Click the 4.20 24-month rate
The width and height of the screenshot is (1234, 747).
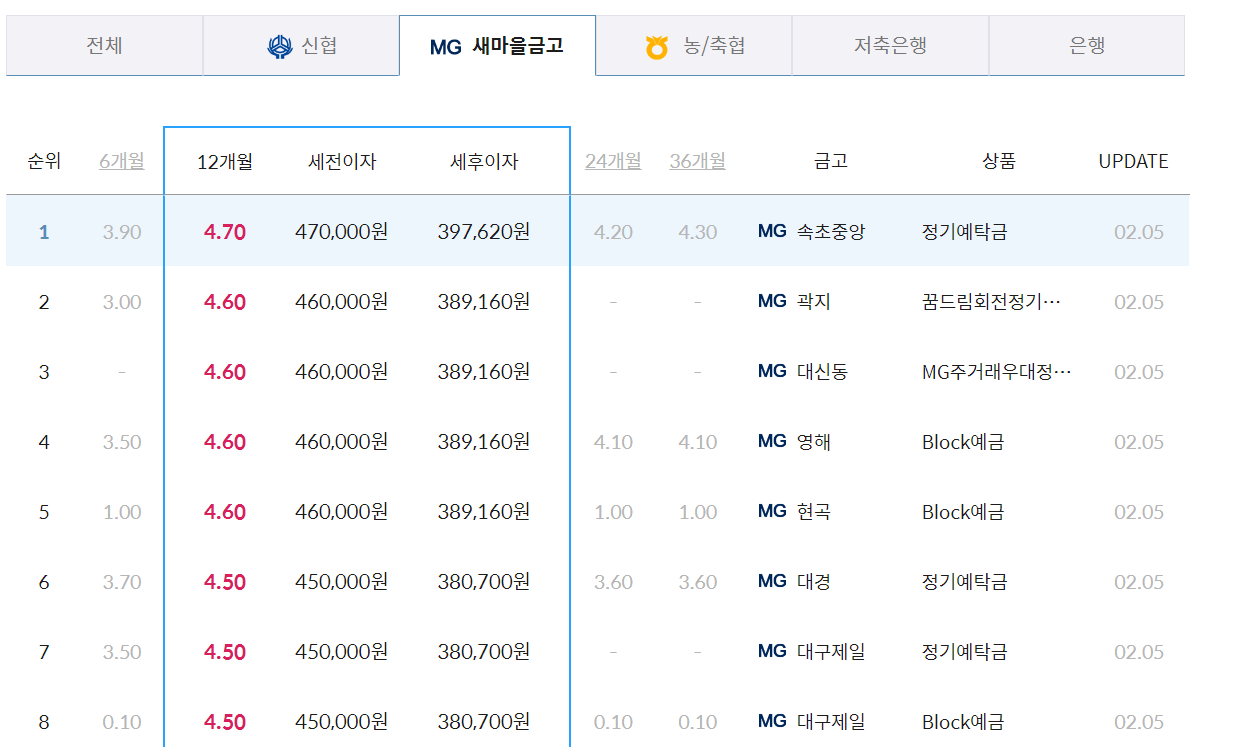613,232
